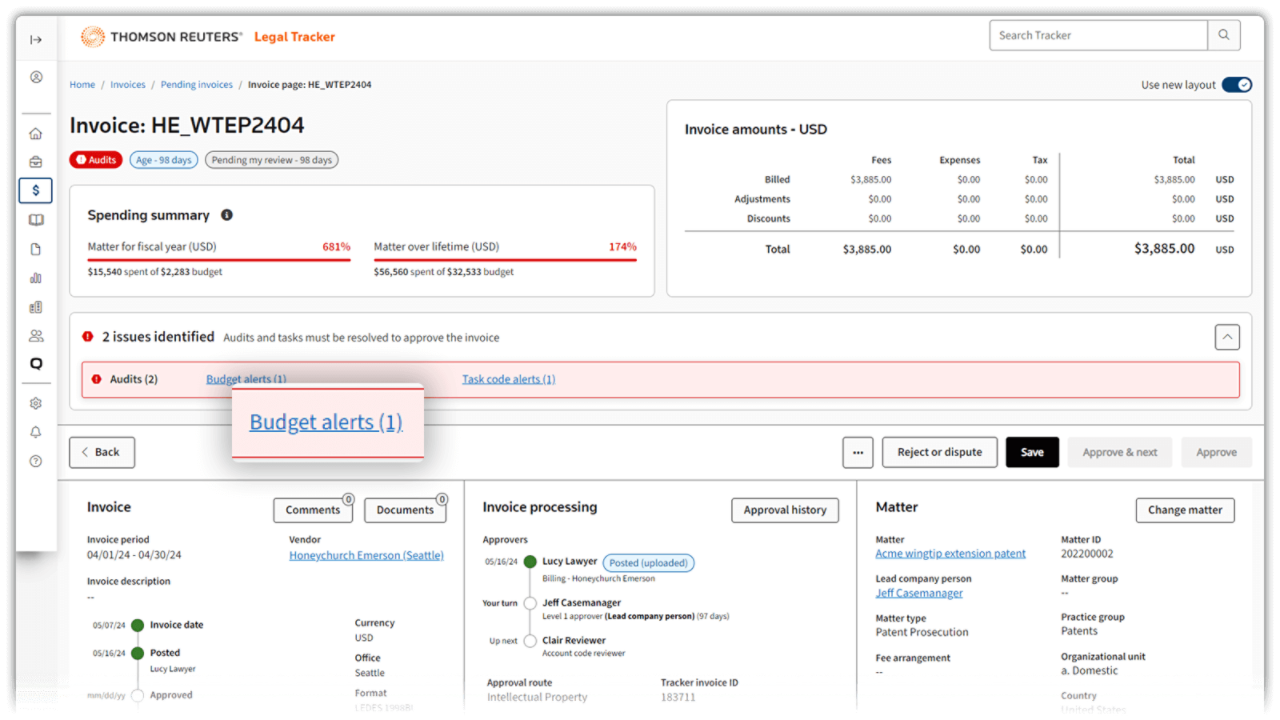
Task: Open the matters briefcase icon
Action: [x=36, y=162]
